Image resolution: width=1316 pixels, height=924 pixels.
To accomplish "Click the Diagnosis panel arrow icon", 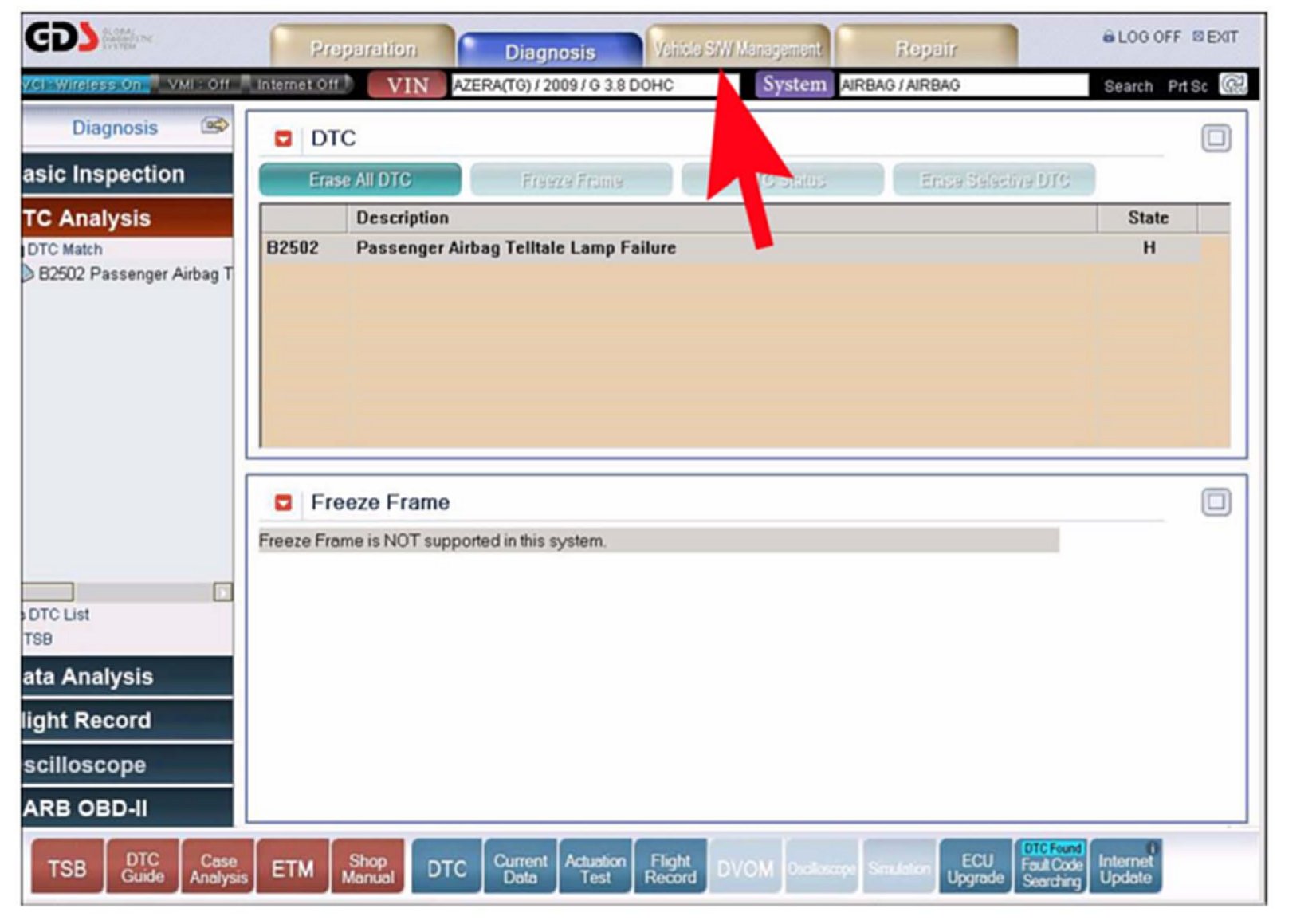I will (214, 126).
